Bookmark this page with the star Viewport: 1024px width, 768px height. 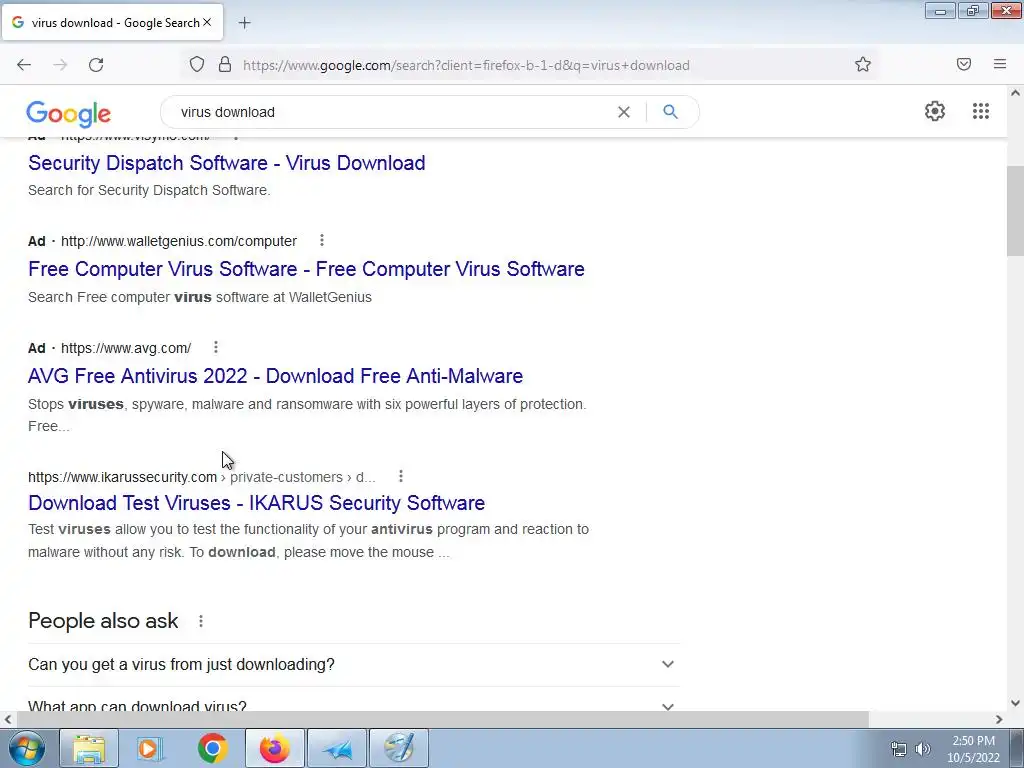(863, 64)
